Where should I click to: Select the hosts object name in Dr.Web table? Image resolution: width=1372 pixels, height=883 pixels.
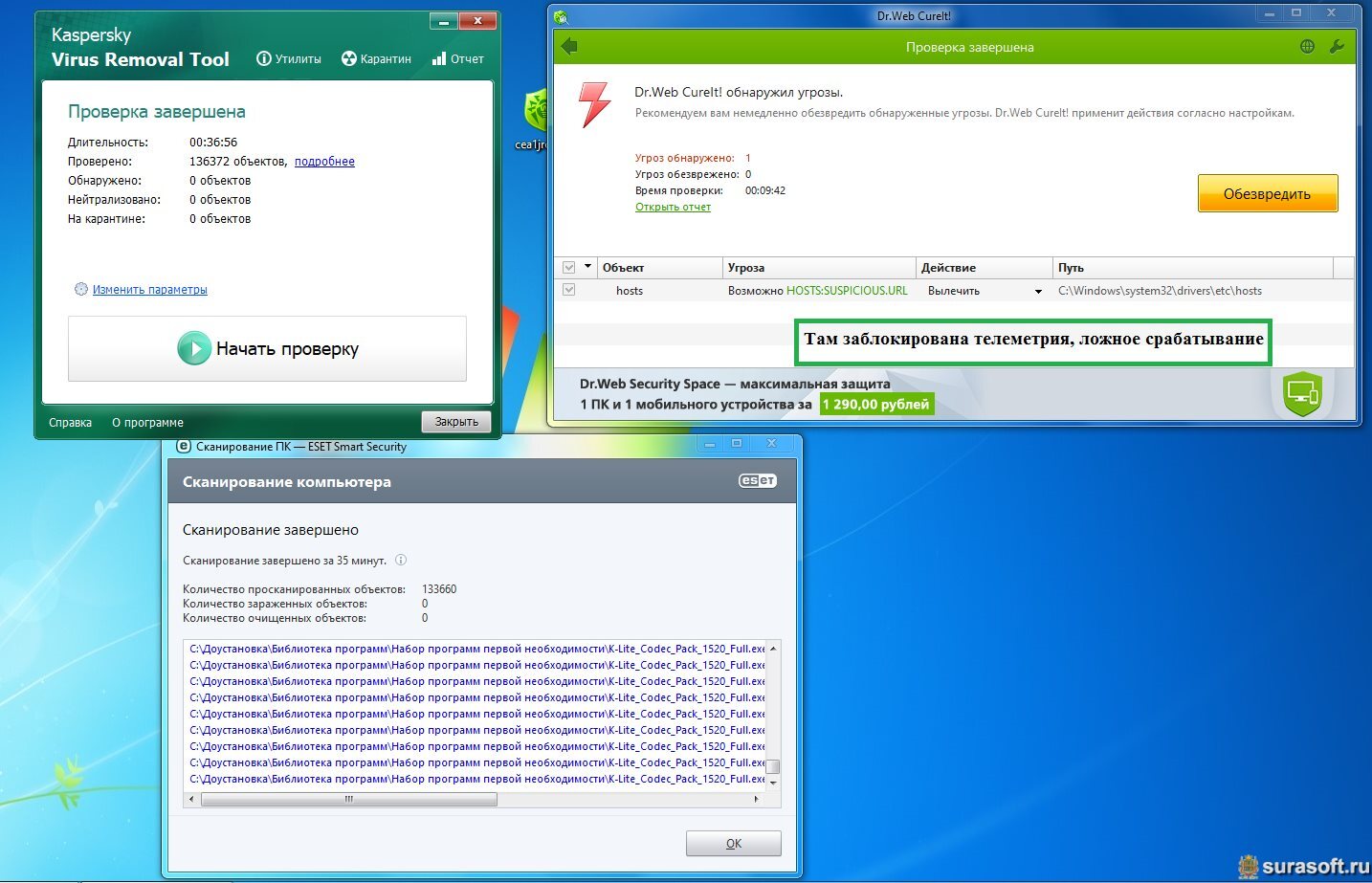(x=630, y=291)
